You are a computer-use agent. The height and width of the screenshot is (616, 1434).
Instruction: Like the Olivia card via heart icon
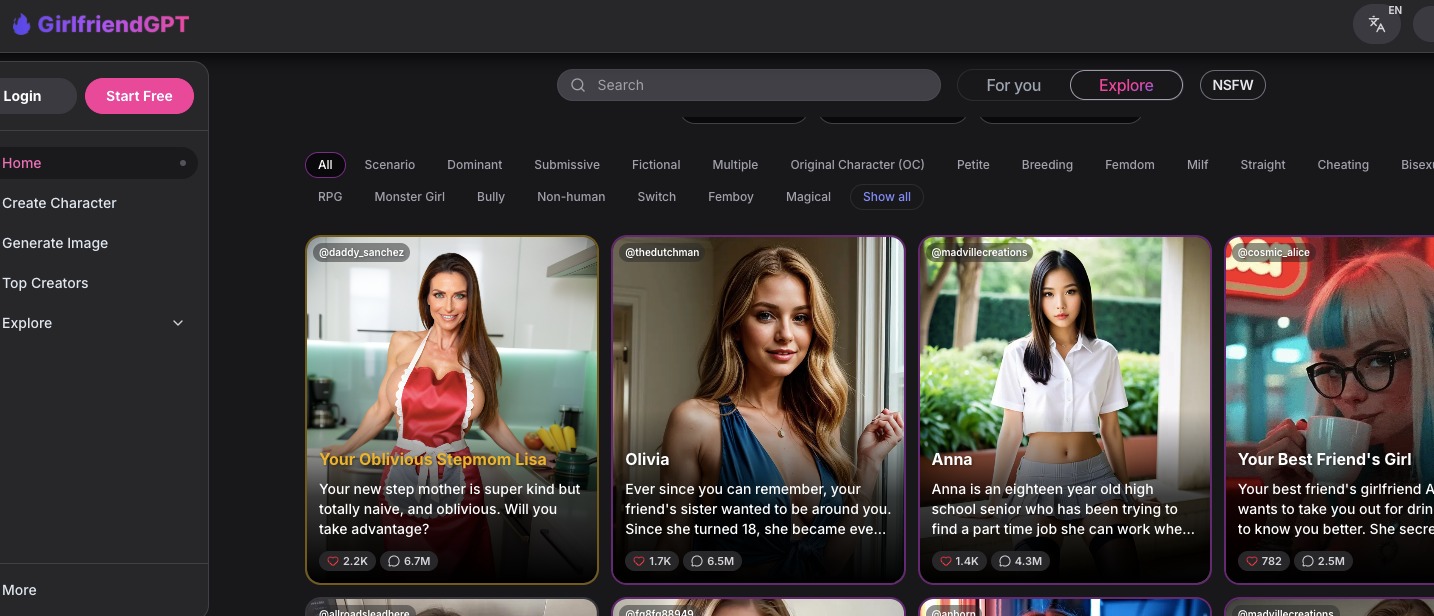(x=639, y=561)
